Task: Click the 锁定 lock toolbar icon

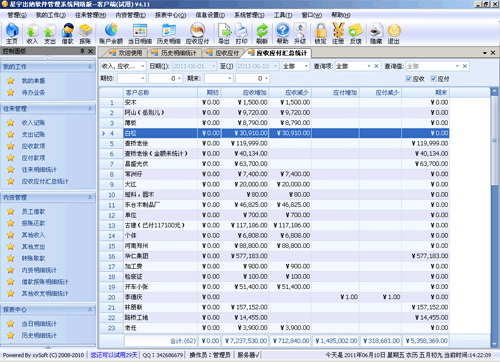Action: [321, 33]
